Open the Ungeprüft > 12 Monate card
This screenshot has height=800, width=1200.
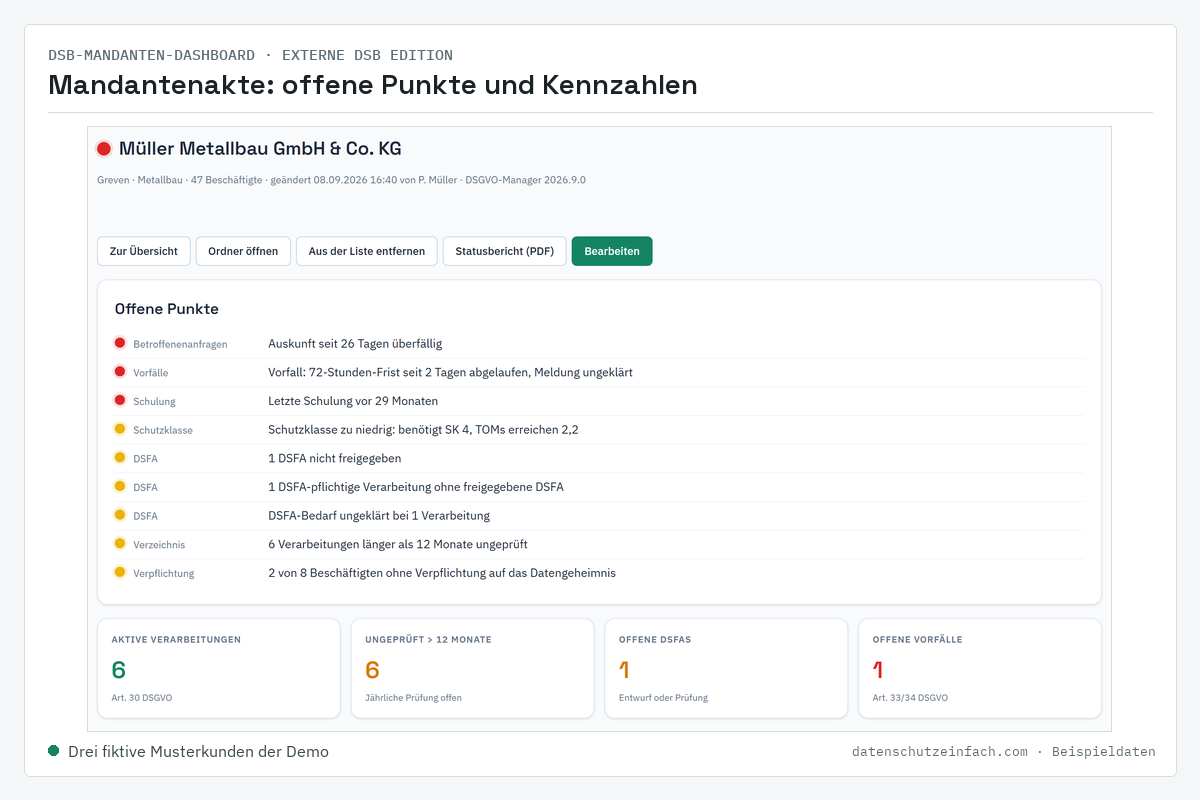pos(473,668)
